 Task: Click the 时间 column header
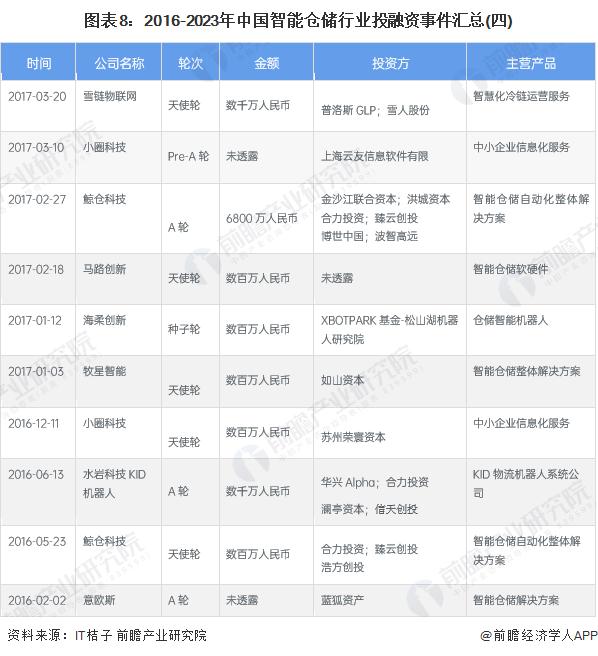tap(38, 62)
